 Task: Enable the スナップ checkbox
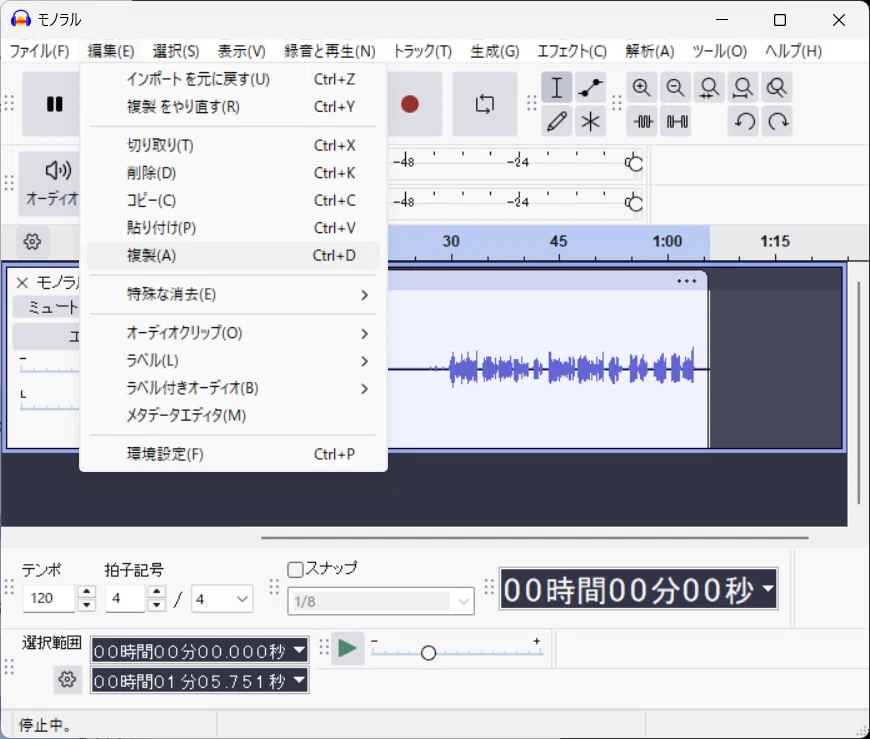tap(295, 569)
